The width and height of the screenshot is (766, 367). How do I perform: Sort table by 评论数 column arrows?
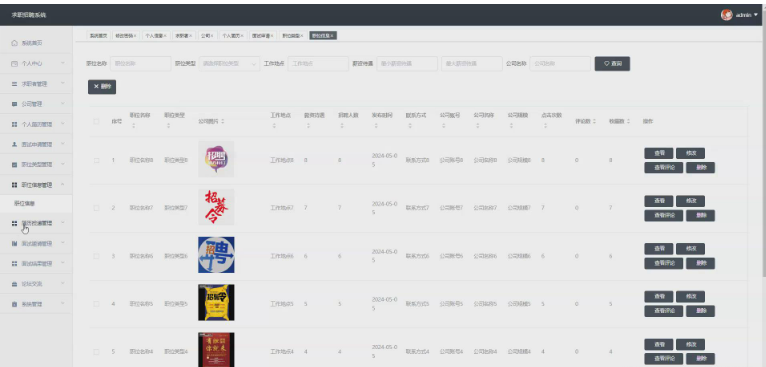(x=594, y=121)
